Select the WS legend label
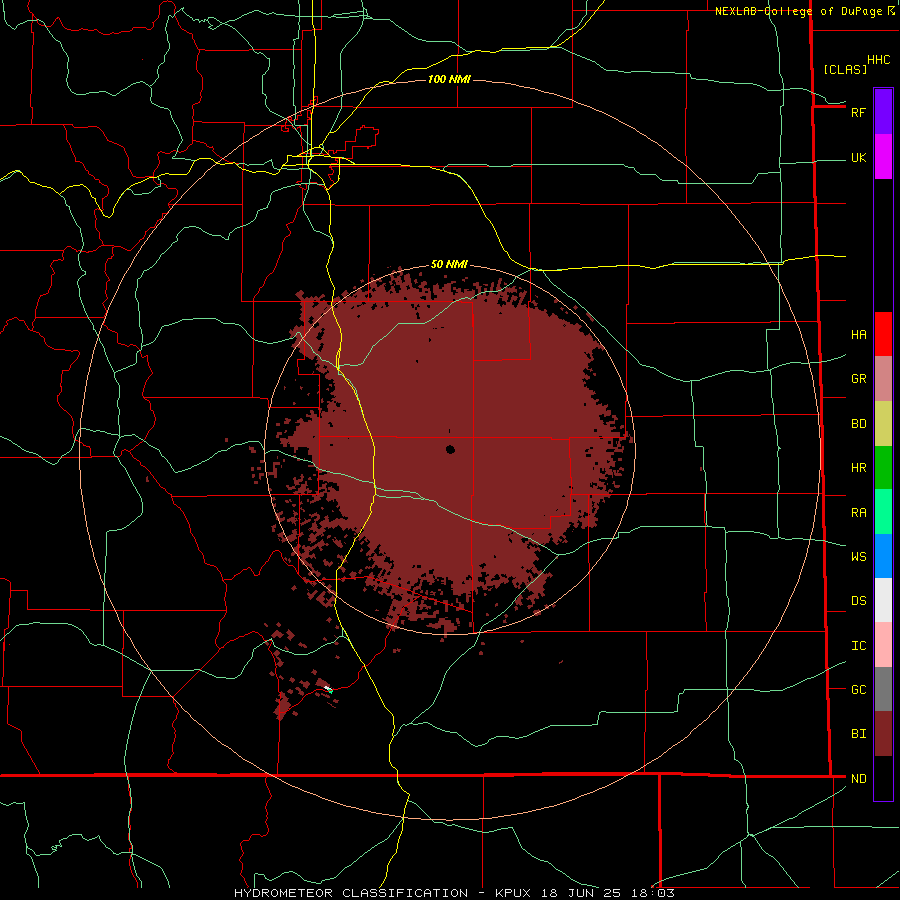Screen dimensions: 900x900 [859, 556]
